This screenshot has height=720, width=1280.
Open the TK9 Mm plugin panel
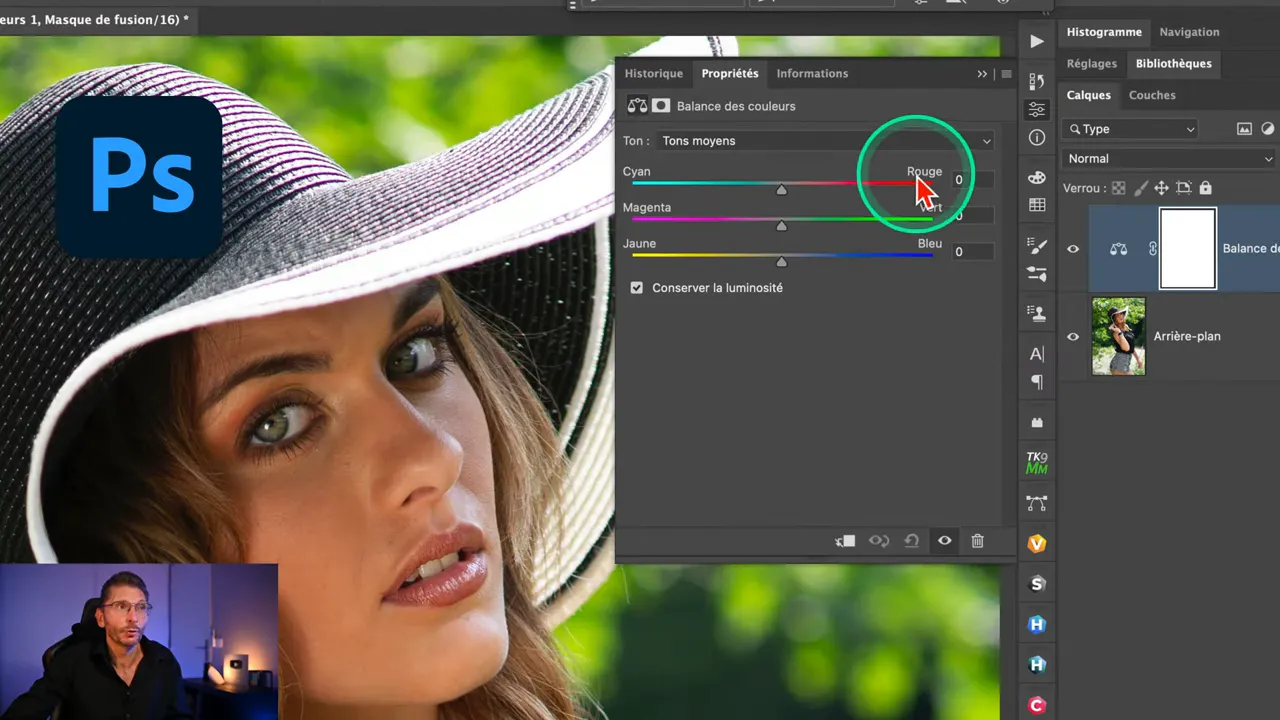pyautogui.click(x=1037, y=463)
